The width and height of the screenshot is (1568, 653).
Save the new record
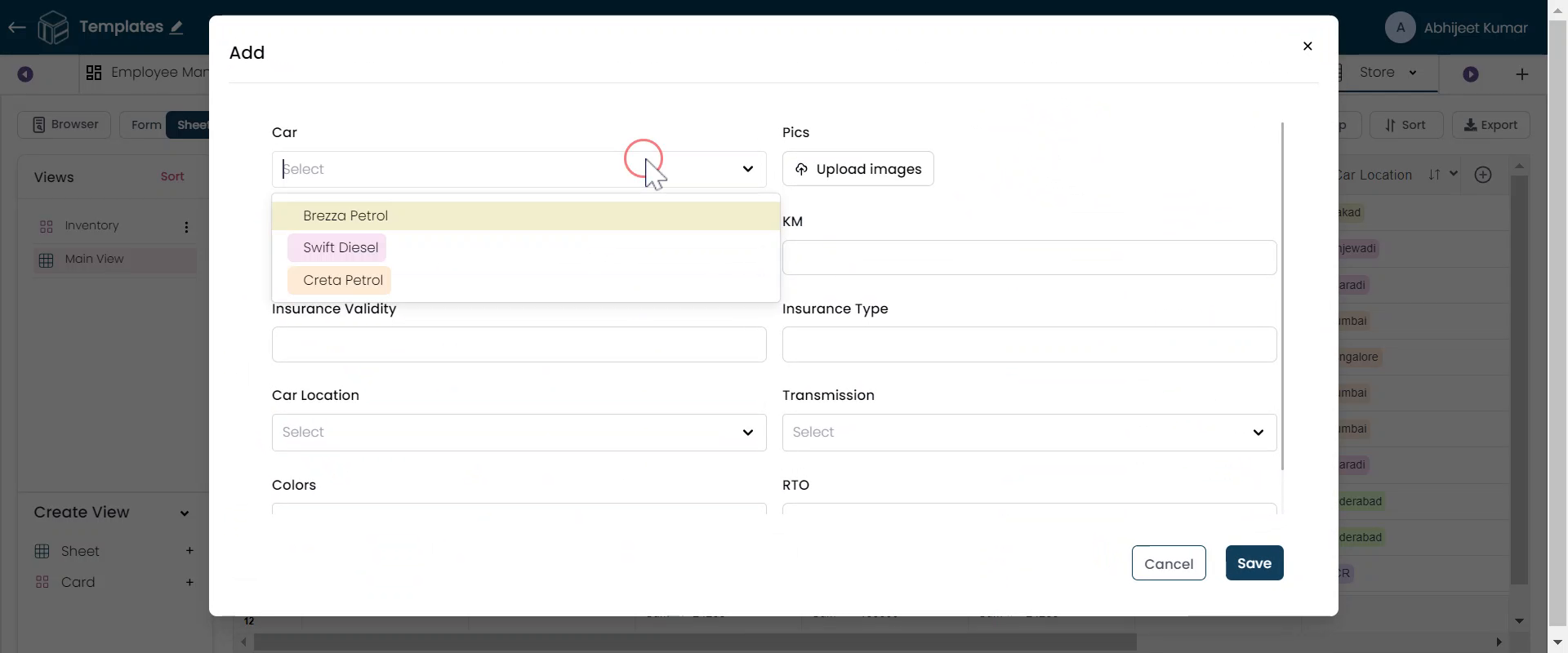click(1254, 563)
